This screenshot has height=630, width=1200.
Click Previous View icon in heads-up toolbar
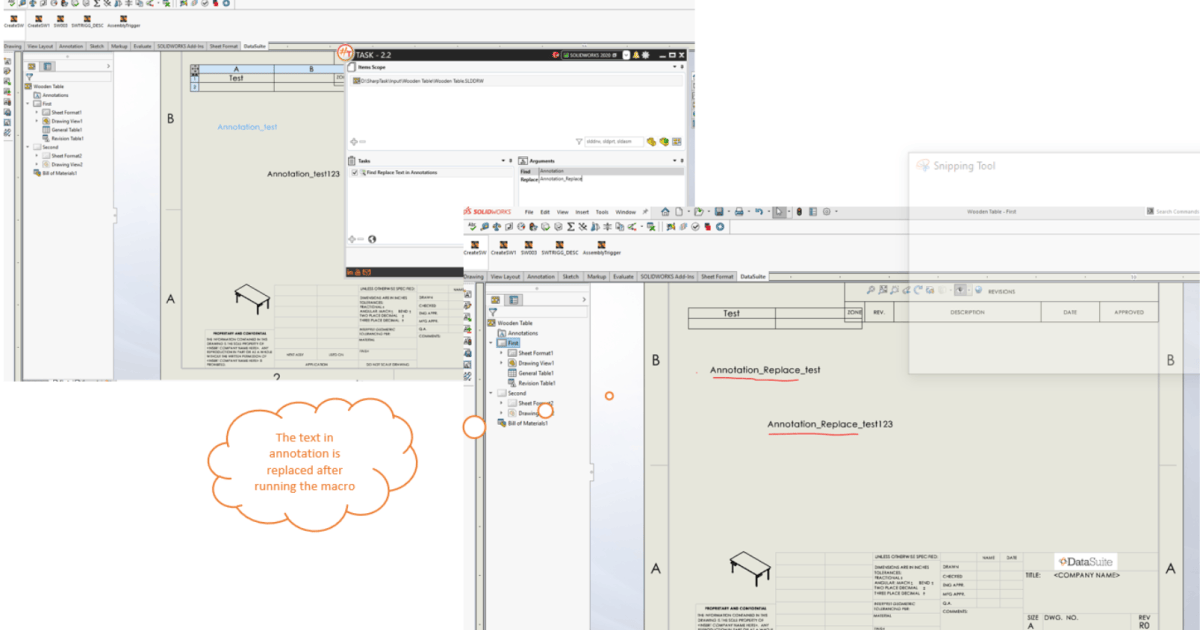[x=906, y=290]
